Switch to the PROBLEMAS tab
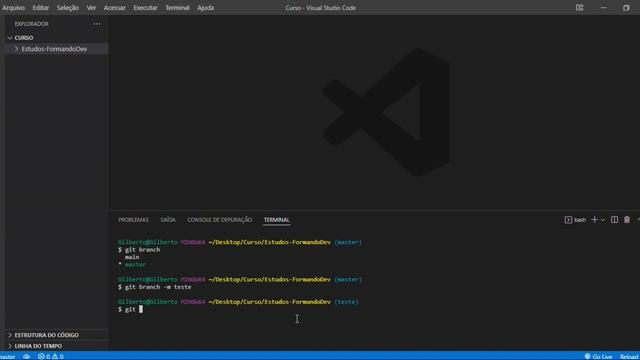Viewport: 640px width, 360px height. (x=133, y=220)
